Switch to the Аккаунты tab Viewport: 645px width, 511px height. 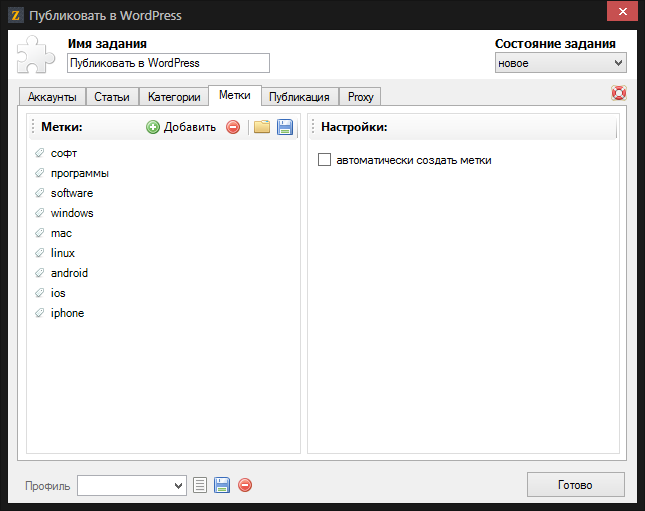pyautogui.click(x=52, y=97)
